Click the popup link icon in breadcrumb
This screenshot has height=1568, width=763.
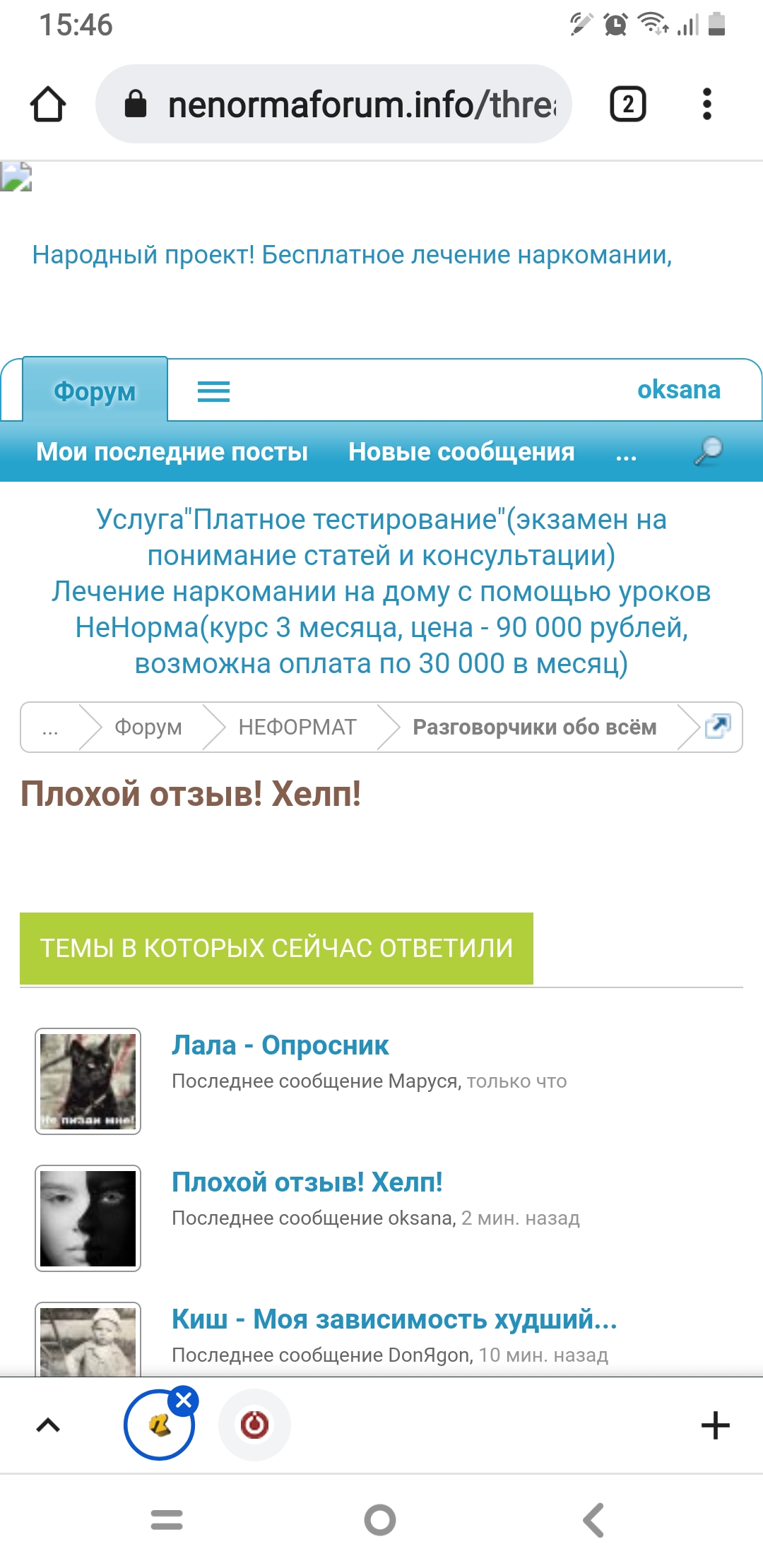point(718,726)
